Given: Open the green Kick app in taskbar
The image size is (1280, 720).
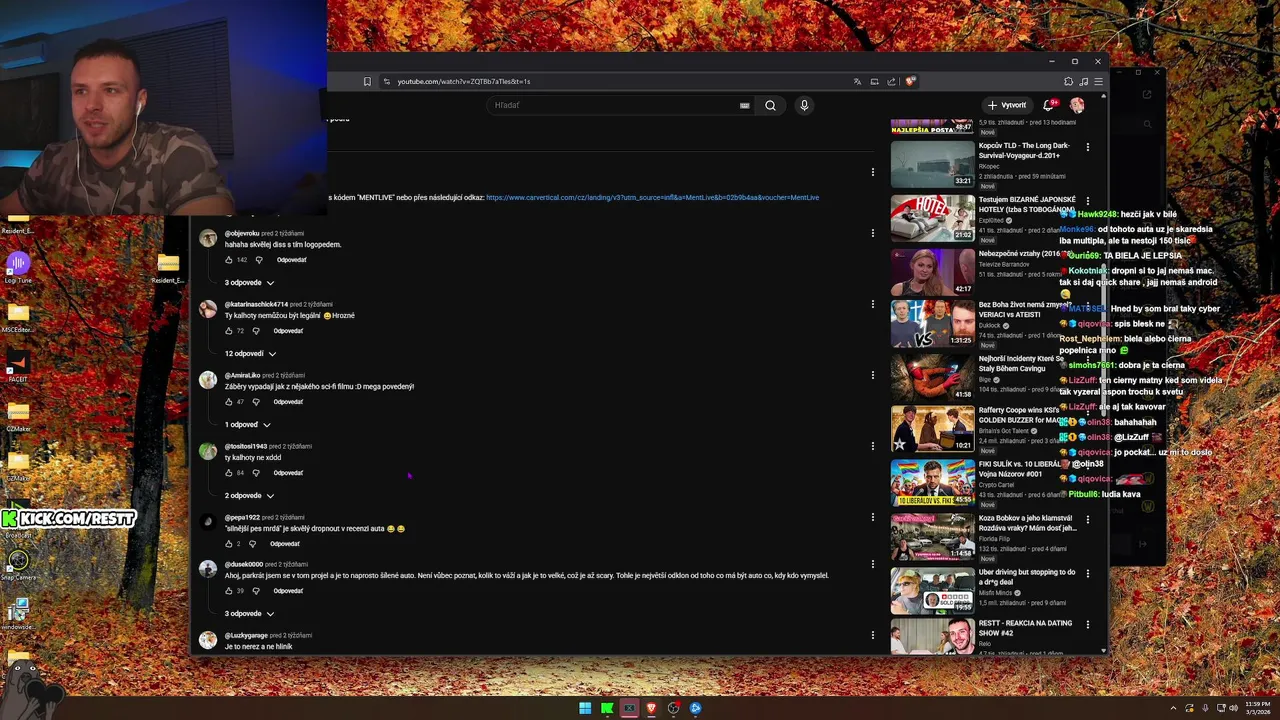Looking at the screenshot, I should click(x=607, y=708).
